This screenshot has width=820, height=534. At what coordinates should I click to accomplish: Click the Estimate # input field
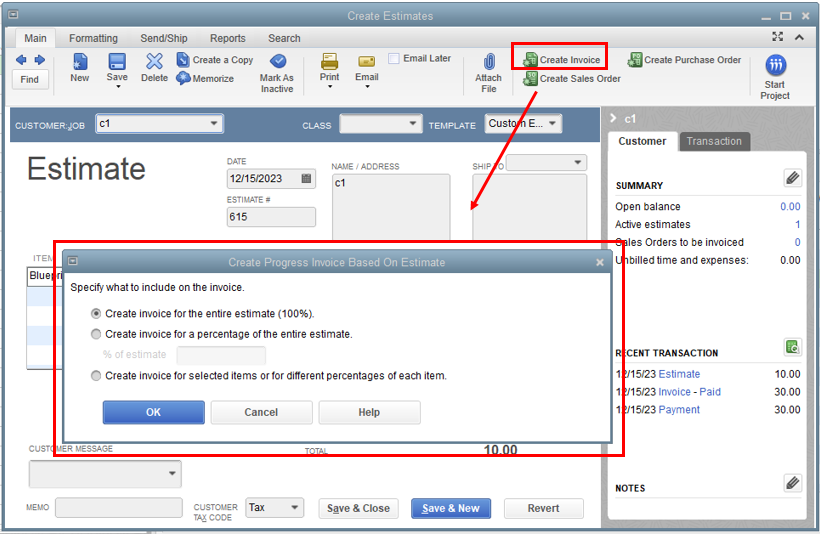271,217
